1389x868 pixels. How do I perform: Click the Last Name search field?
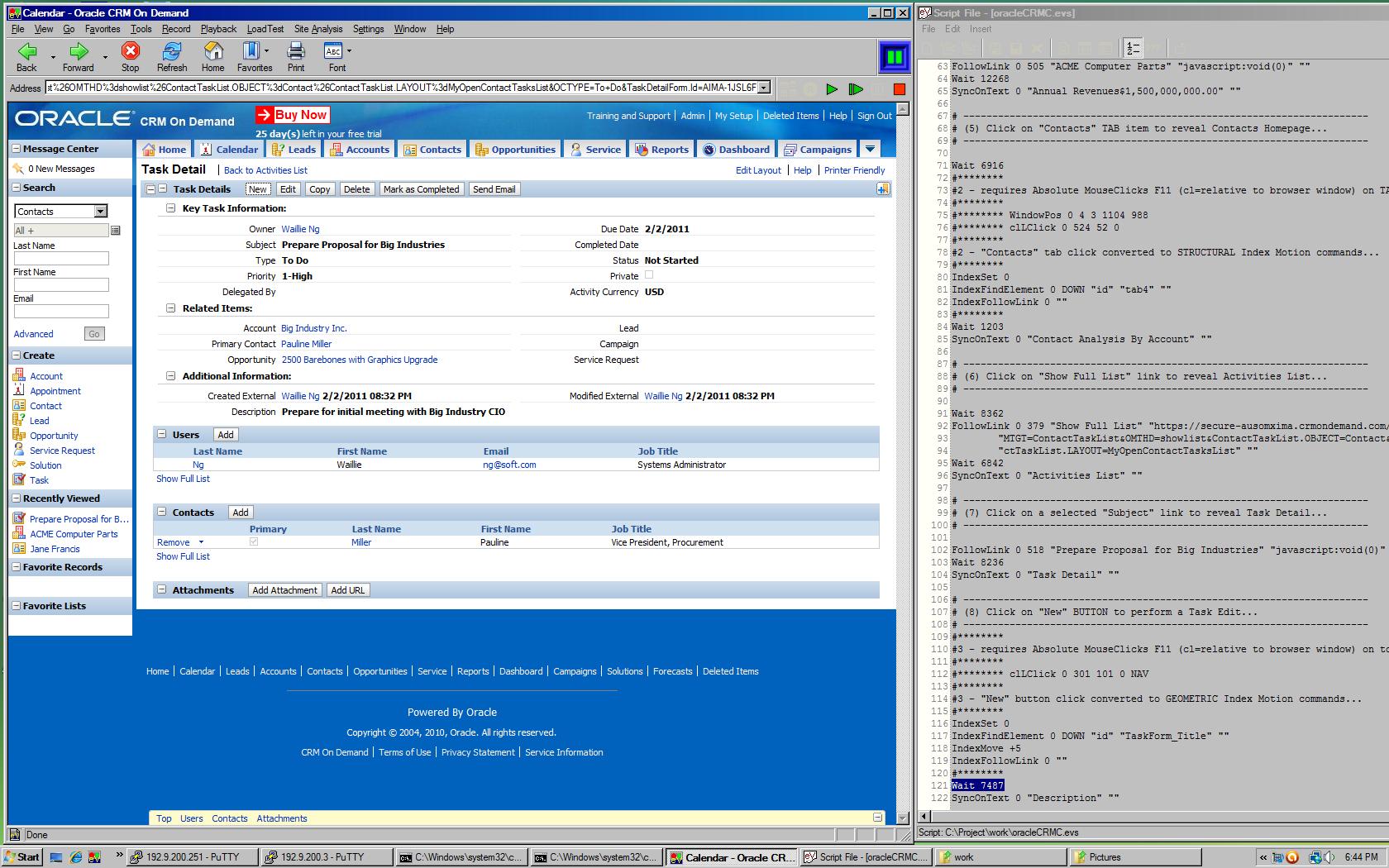tap(61, 259)
